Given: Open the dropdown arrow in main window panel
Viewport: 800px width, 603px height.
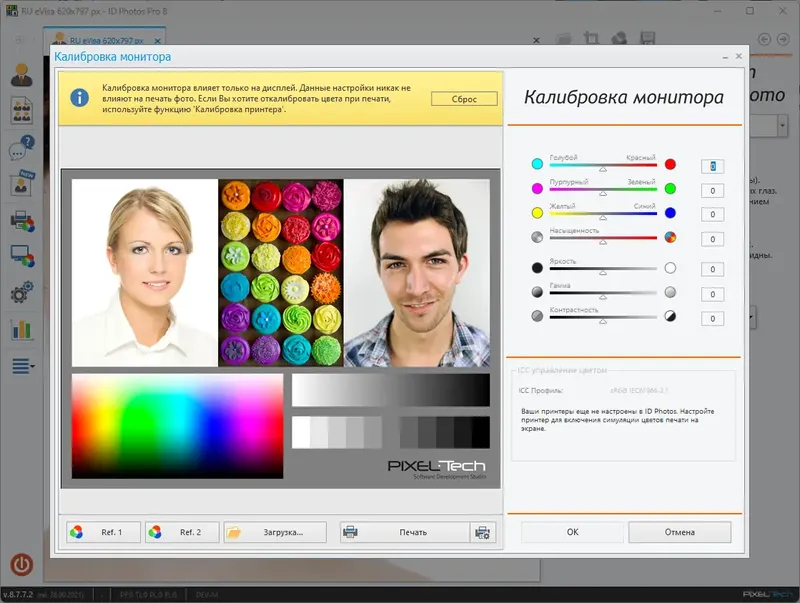Looking at the screenshot, I should pos(782,125).
